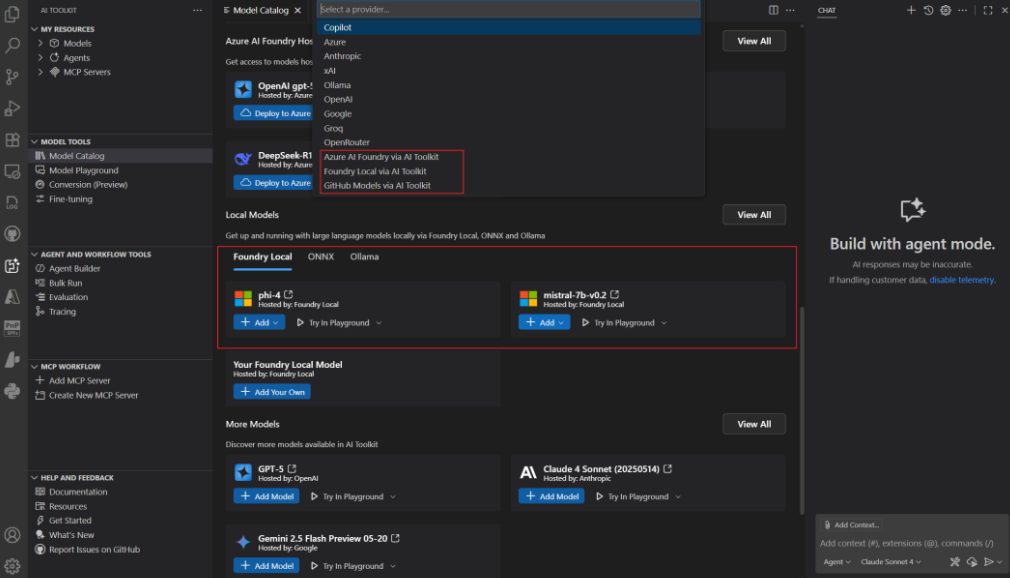The height and width of the screenshot is (578, 1010).
Task: Open the Search view in the activity bar
Action: [13, 44]
